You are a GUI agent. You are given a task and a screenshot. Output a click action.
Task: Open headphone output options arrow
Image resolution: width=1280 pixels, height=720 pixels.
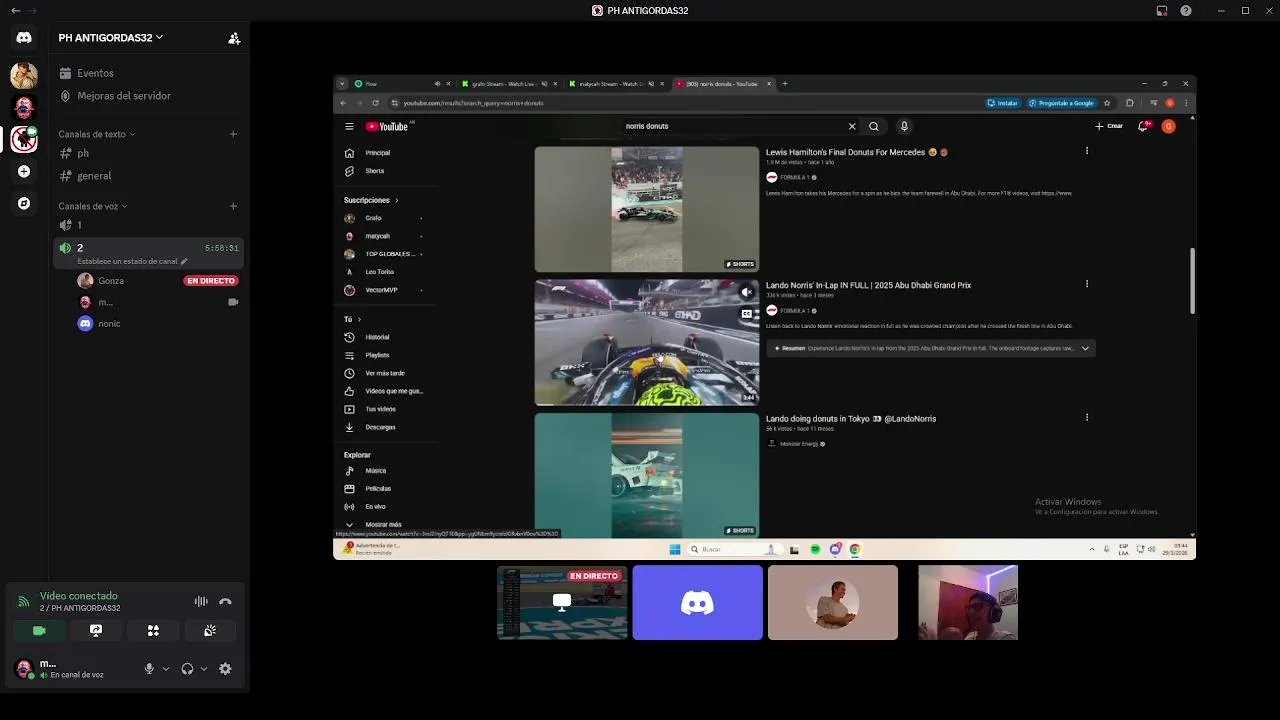204,669
